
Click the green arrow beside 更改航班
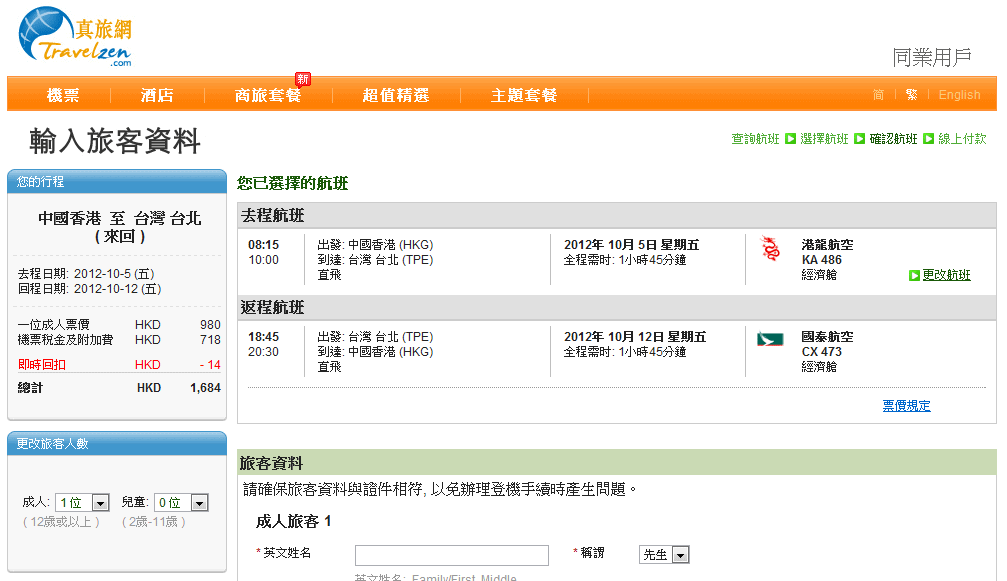tap(914, 275)
